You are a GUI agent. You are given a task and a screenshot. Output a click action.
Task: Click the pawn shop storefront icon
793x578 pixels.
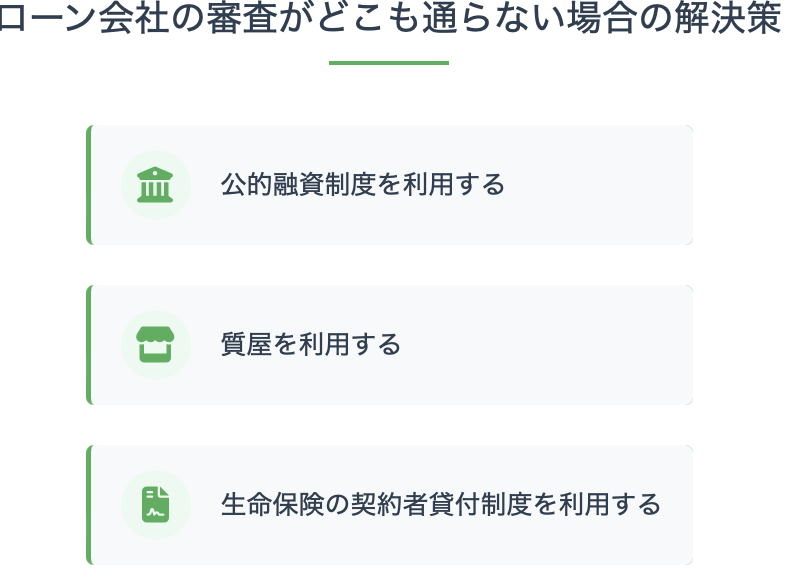(155, 344)
